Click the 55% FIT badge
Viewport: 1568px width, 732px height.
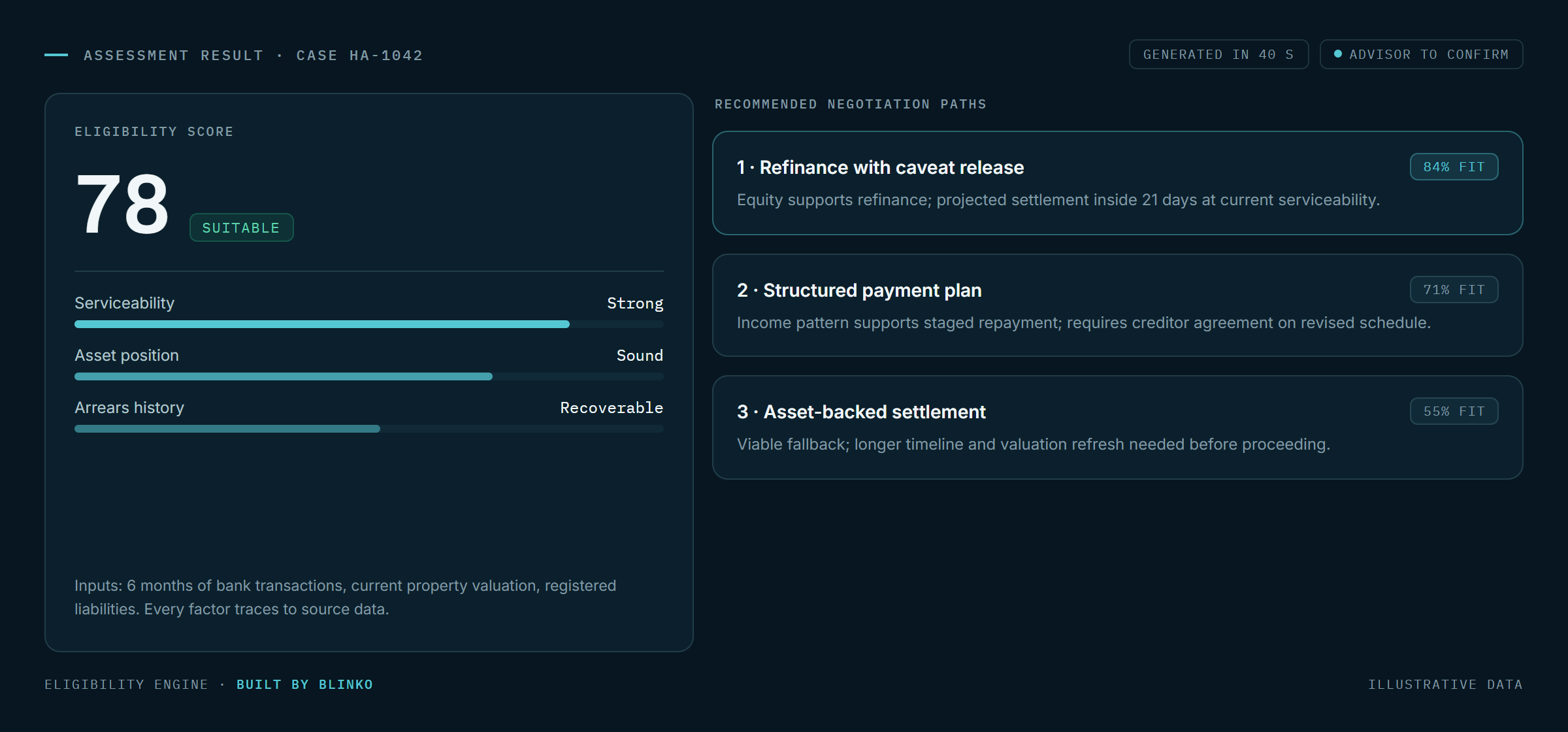(1454, 411)
